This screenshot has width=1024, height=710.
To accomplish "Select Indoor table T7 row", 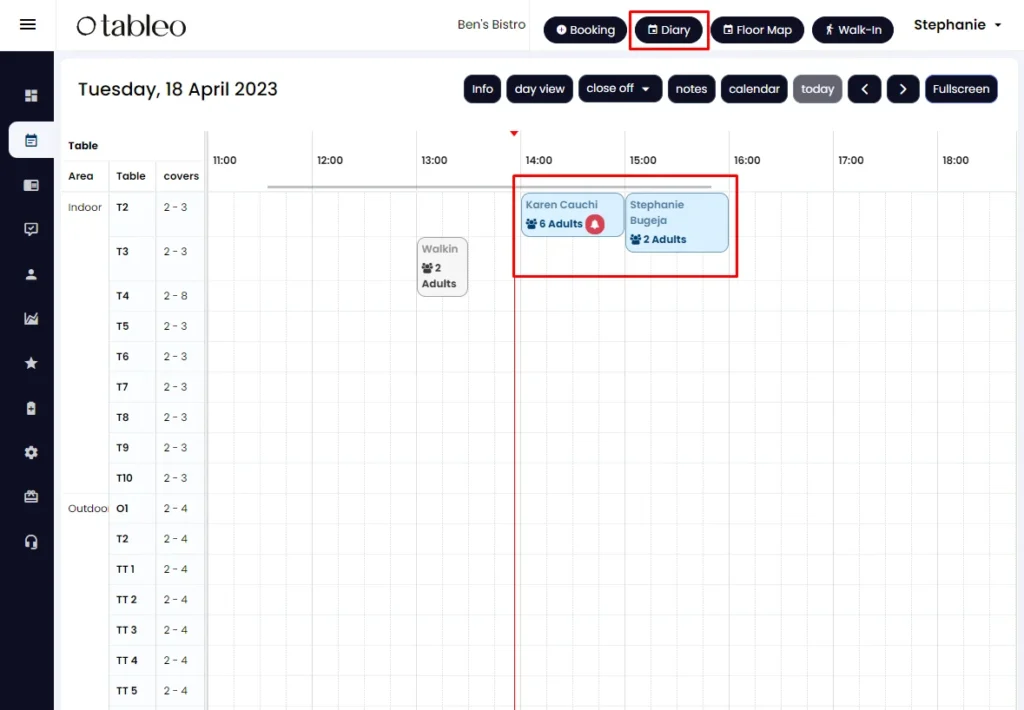I will [122, 387].
